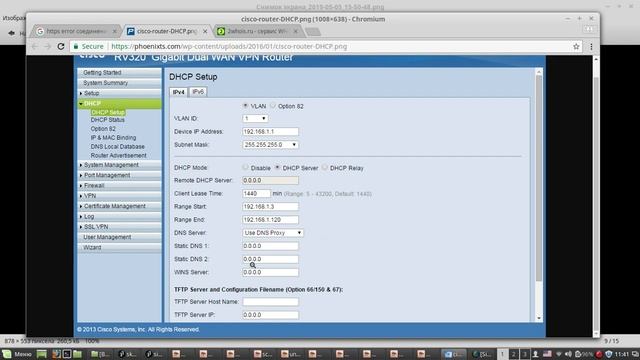Open the Меню start button

(17, 354)
